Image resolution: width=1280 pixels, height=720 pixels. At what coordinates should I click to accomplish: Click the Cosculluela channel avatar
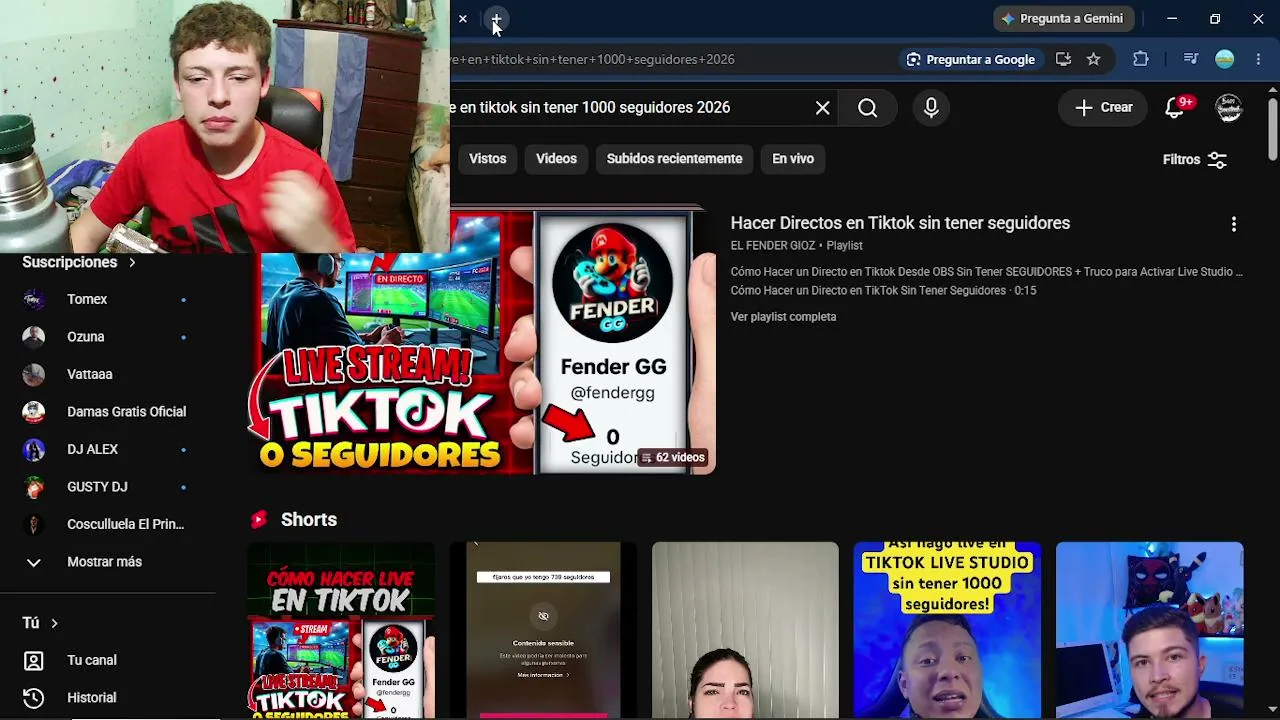[34, 525]
